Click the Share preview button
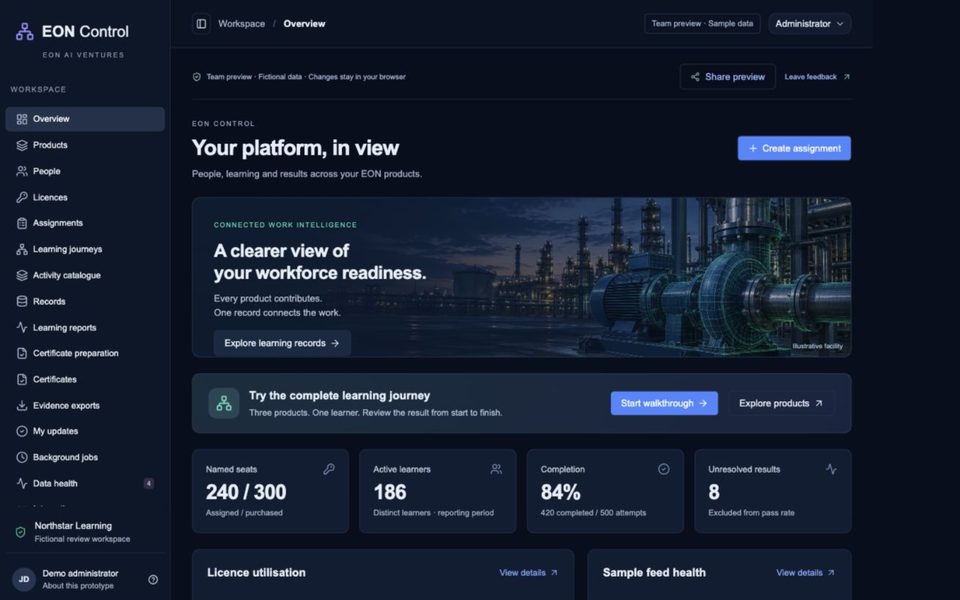The width and height of the screenshot is (960, 600). (x=727, y=77)
